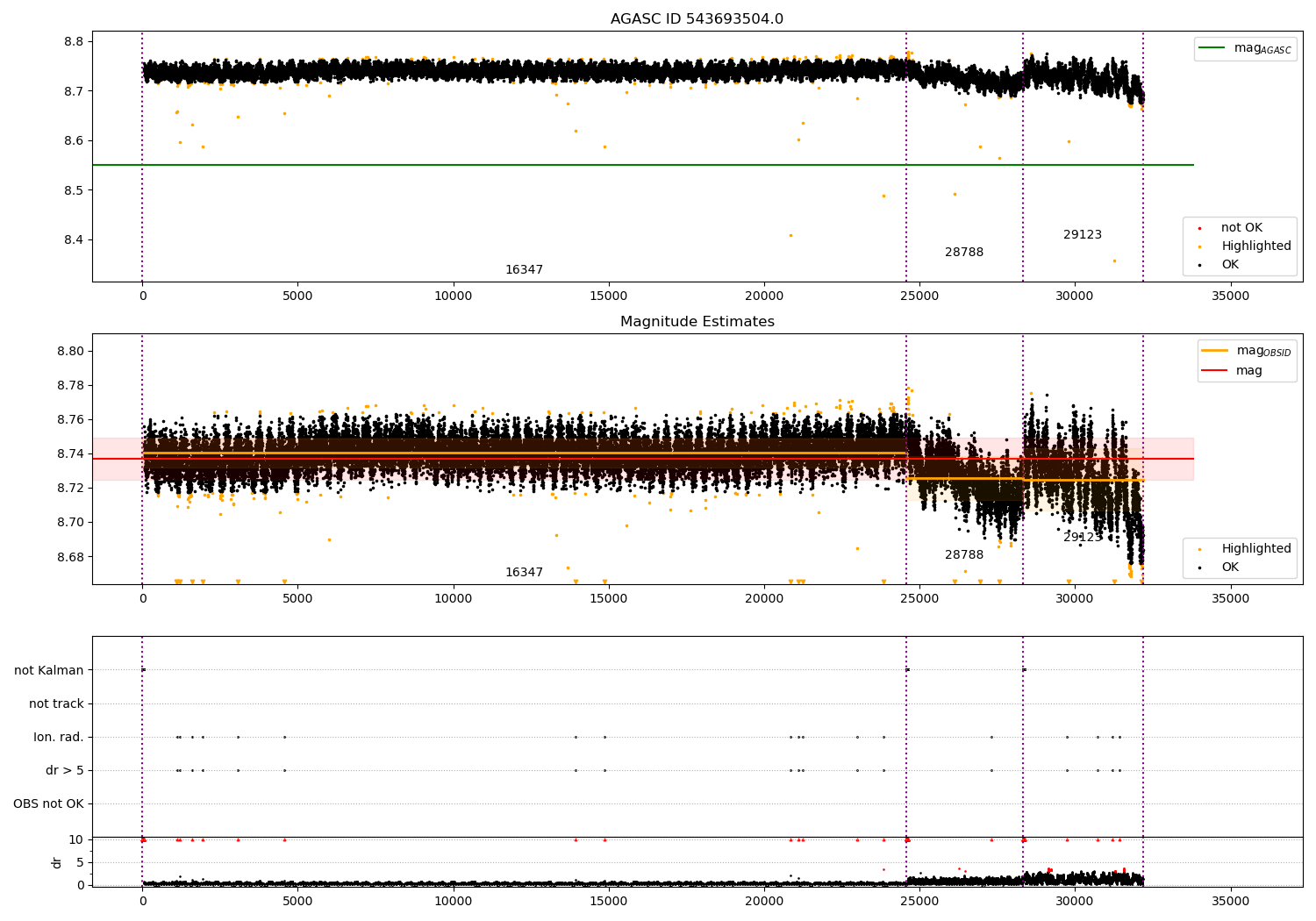
Task: Click the 8.80 y-tick of middle plot
Action: 71,352
